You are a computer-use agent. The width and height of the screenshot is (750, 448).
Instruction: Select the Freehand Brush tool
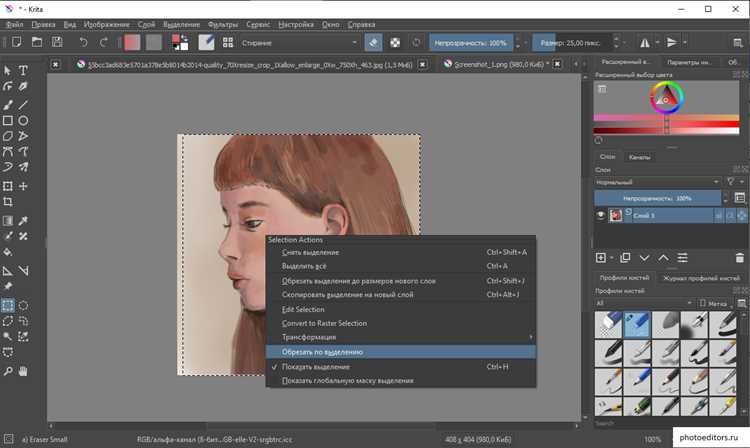(8, 105)
